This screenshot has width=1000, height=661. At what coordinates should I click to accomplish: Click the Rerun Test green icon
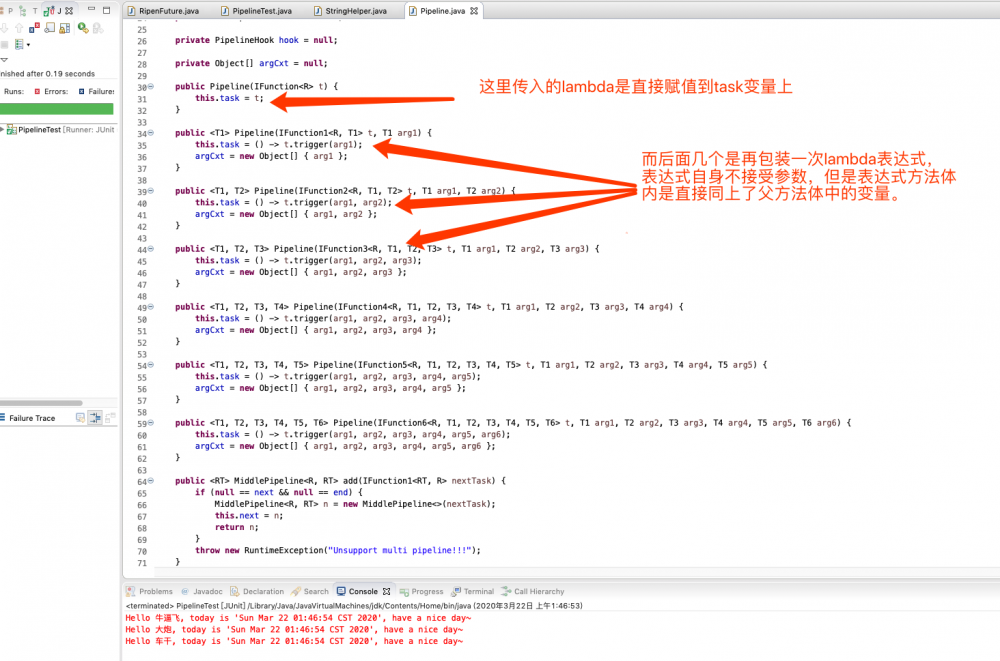coord(83,28)
